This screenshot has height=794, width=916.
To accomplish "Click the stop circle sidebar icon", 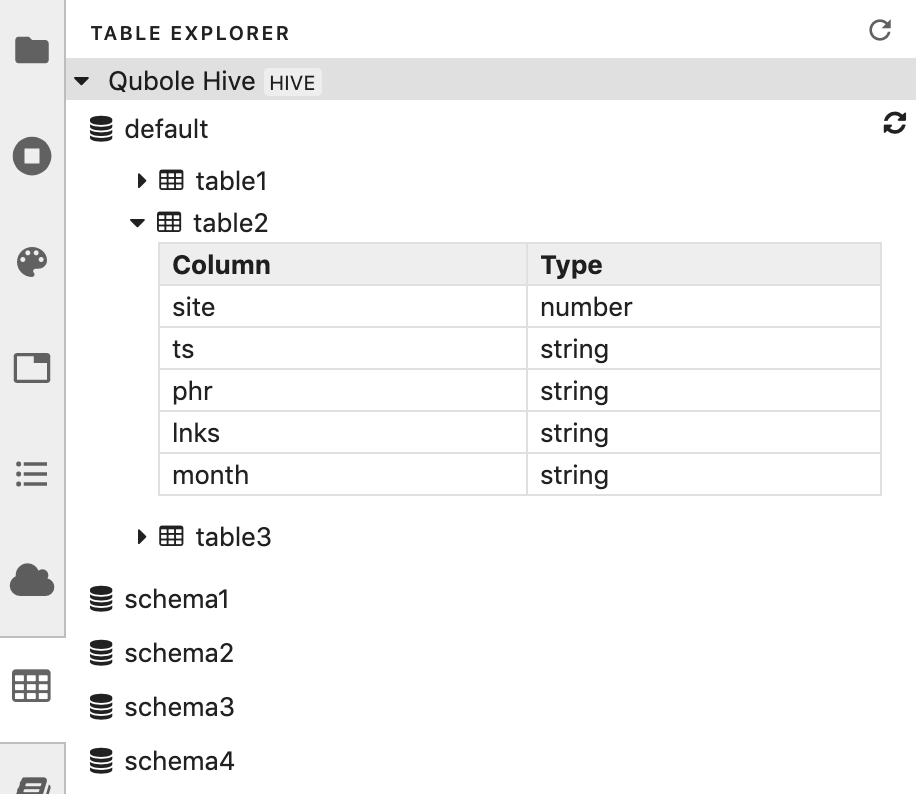I will pyautogui.click(x=31, y=156).
